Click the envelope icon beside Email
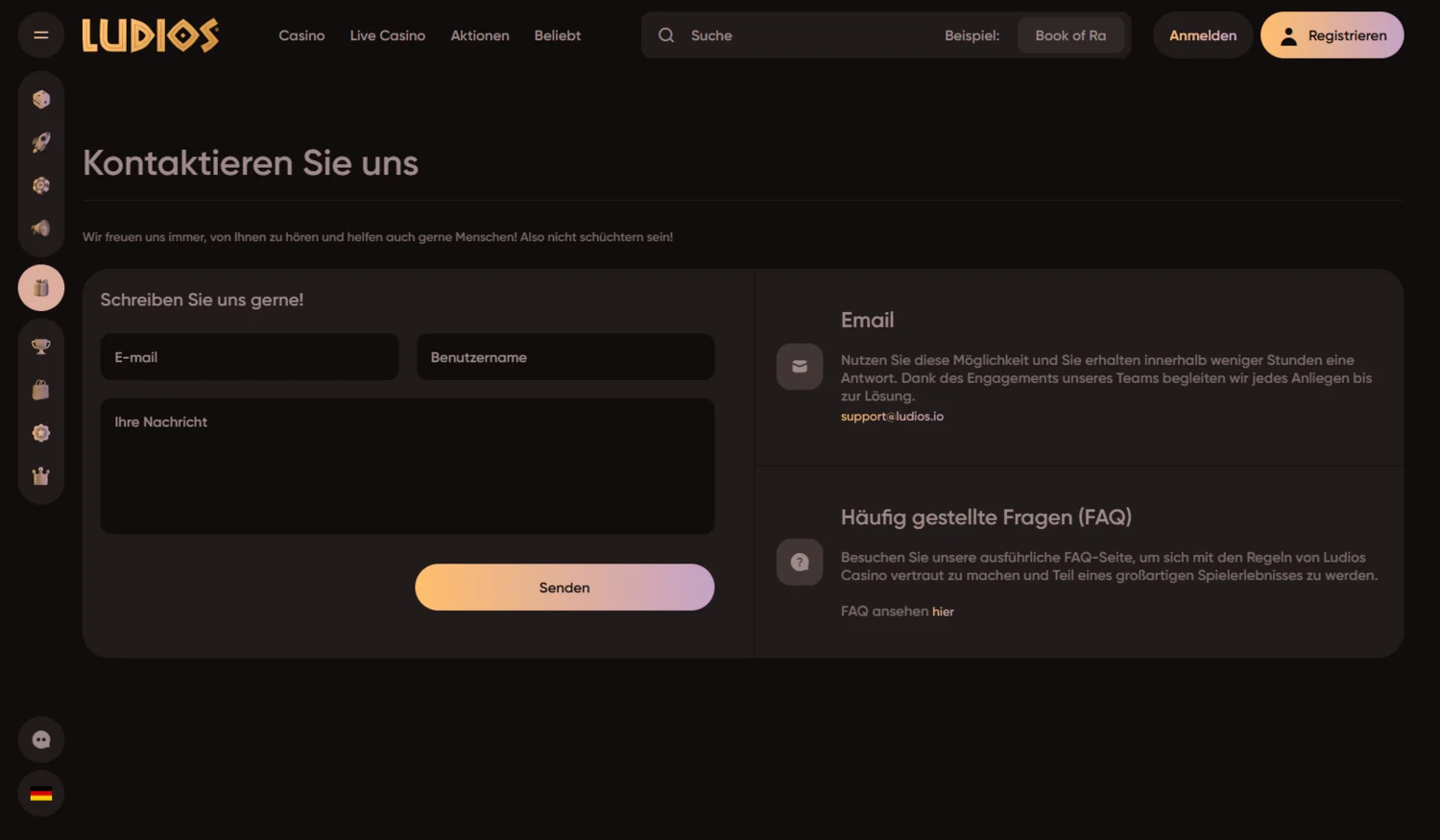 click(800, 367)
